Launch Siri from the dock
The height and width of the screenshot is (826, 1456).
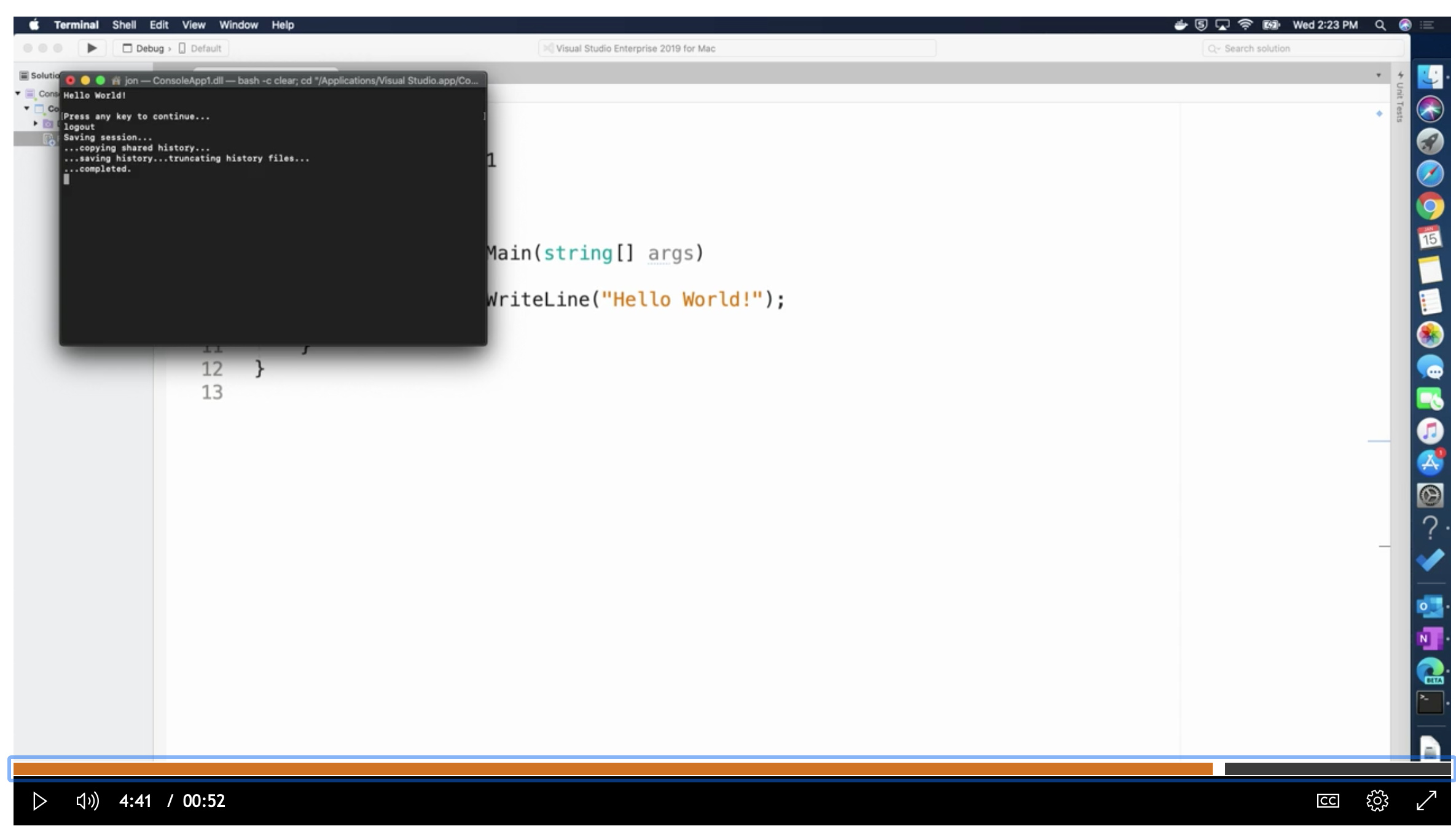tap(1430, 109)
